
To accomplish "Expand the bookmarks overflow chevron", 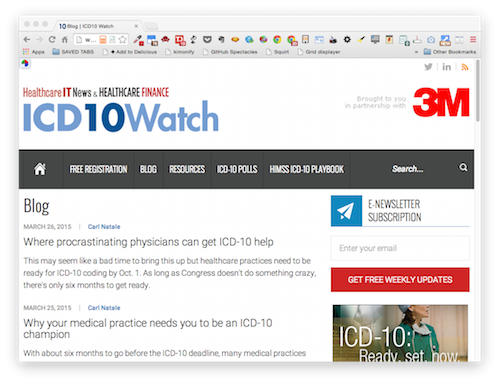I will tap(416, 52).
